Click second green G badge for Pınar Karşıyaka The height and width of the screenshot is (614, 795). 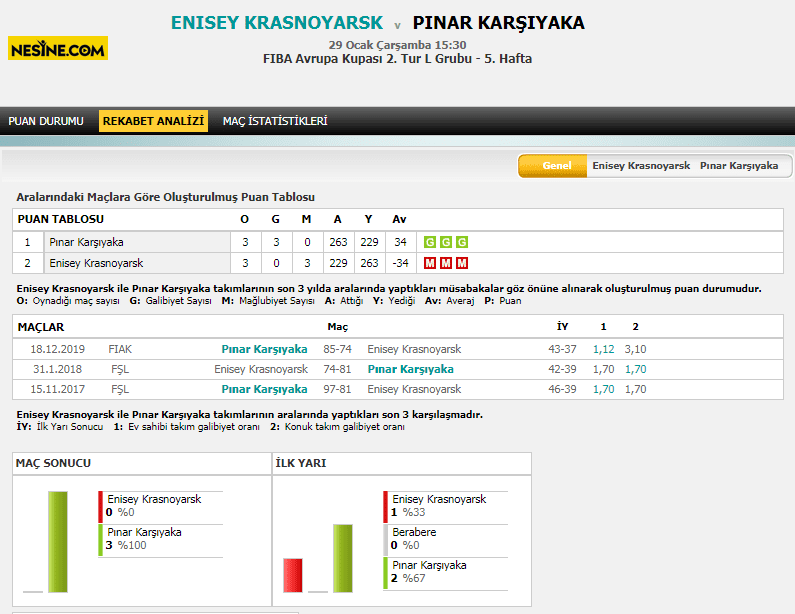point(446,242)
